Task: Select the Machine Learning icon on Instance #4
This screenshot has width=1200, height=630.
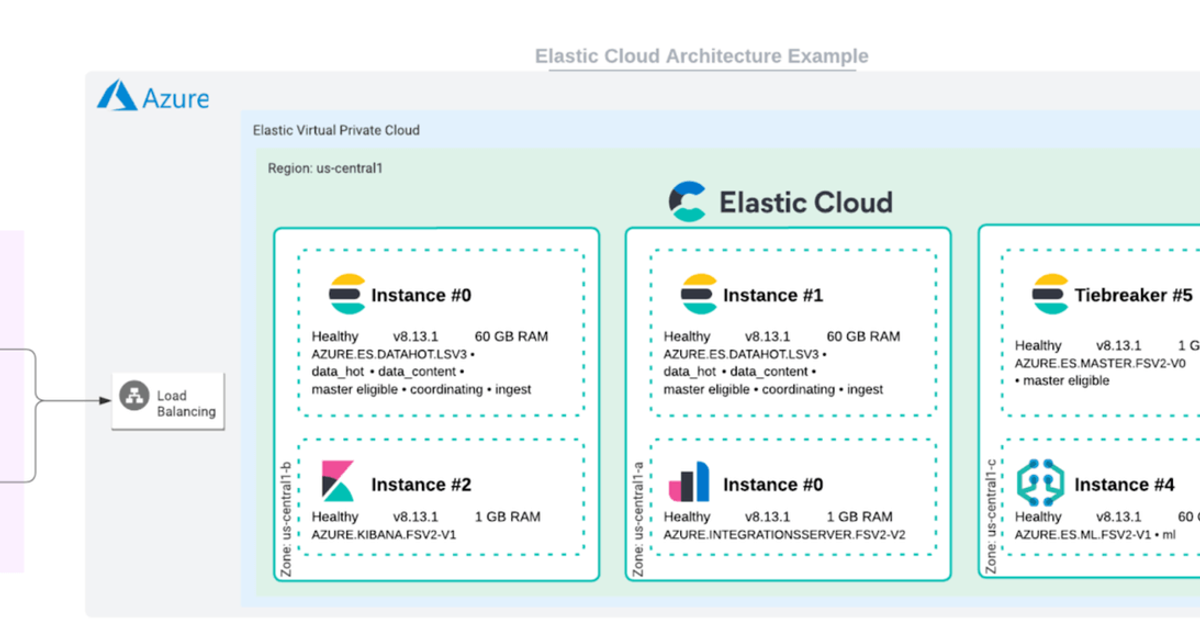Action: 1043,483
